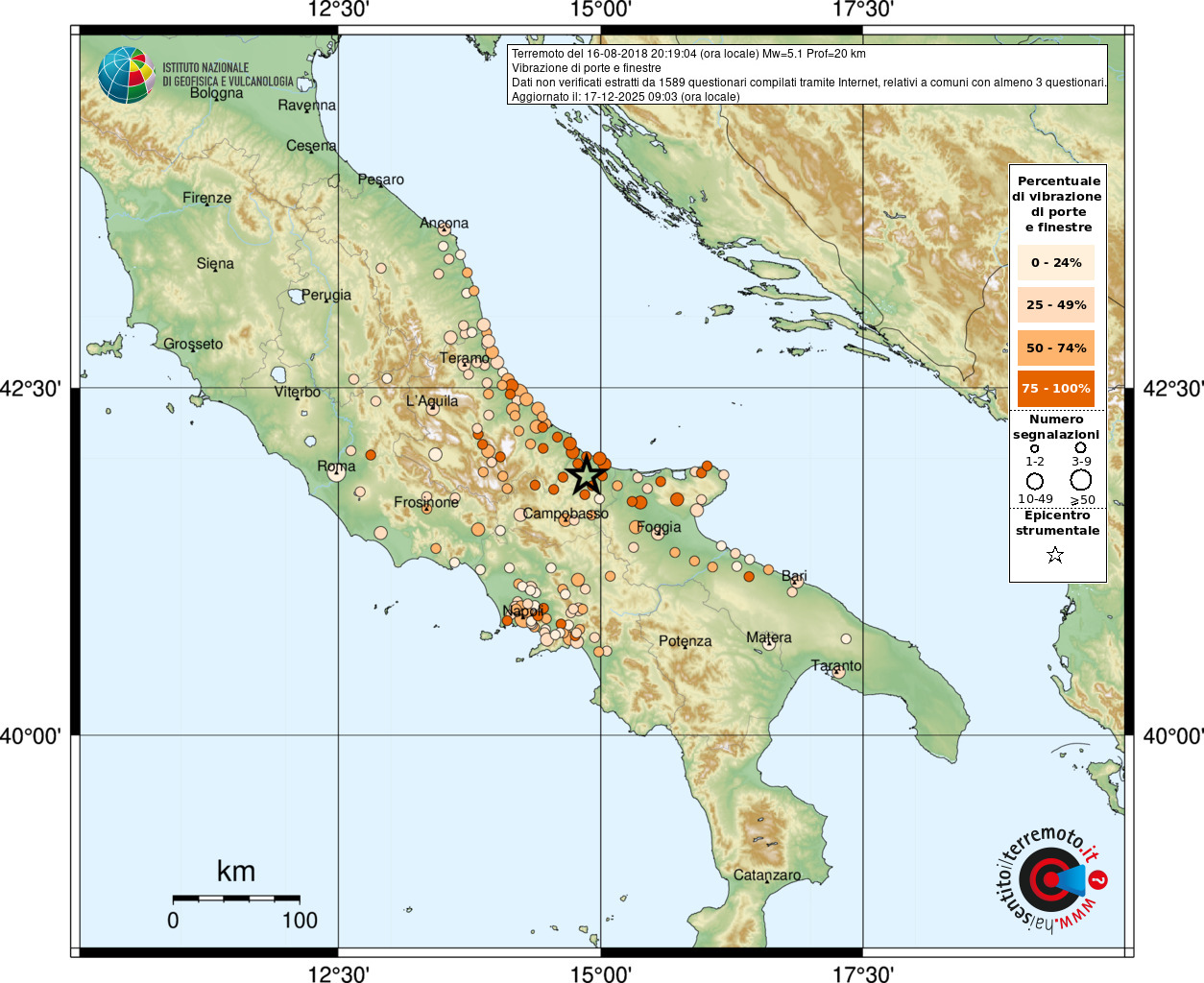Click the Campobasso city label
The height and width of the screenshot is (983, 1204).
(x=566, y=514)
